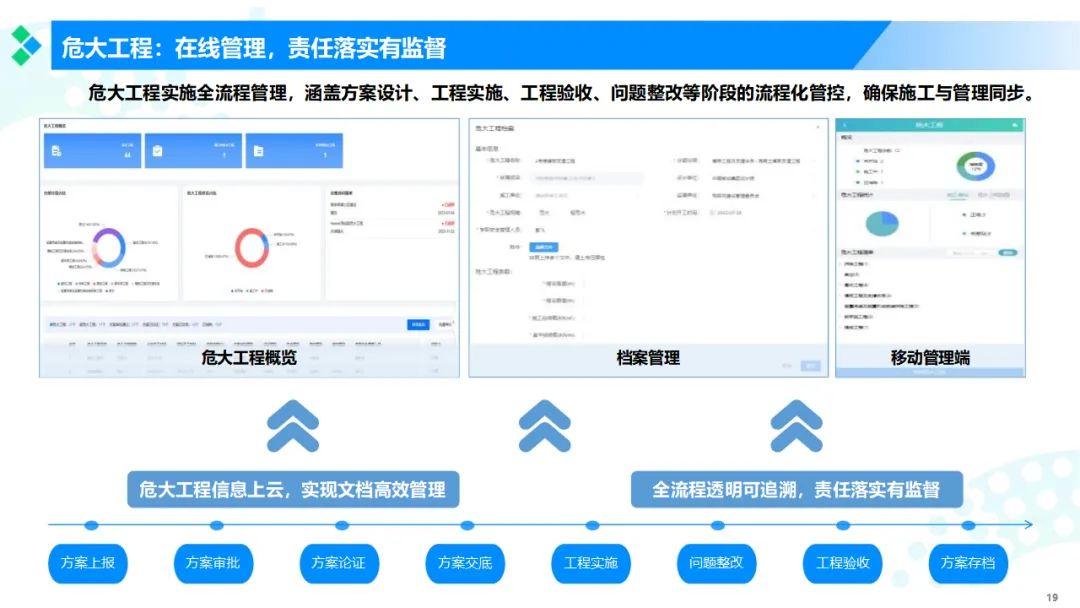Click the timeline dot above 方案交底
This screenshot has height=608, width=1080.
467,525
